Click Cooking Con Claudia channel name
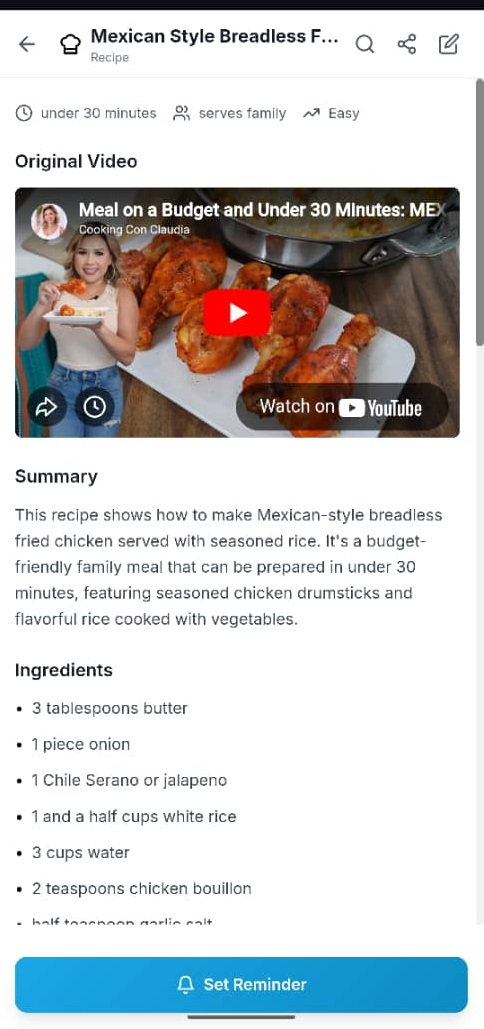The width and height of the screenshot is (484, 1029). tap(134, 230)
